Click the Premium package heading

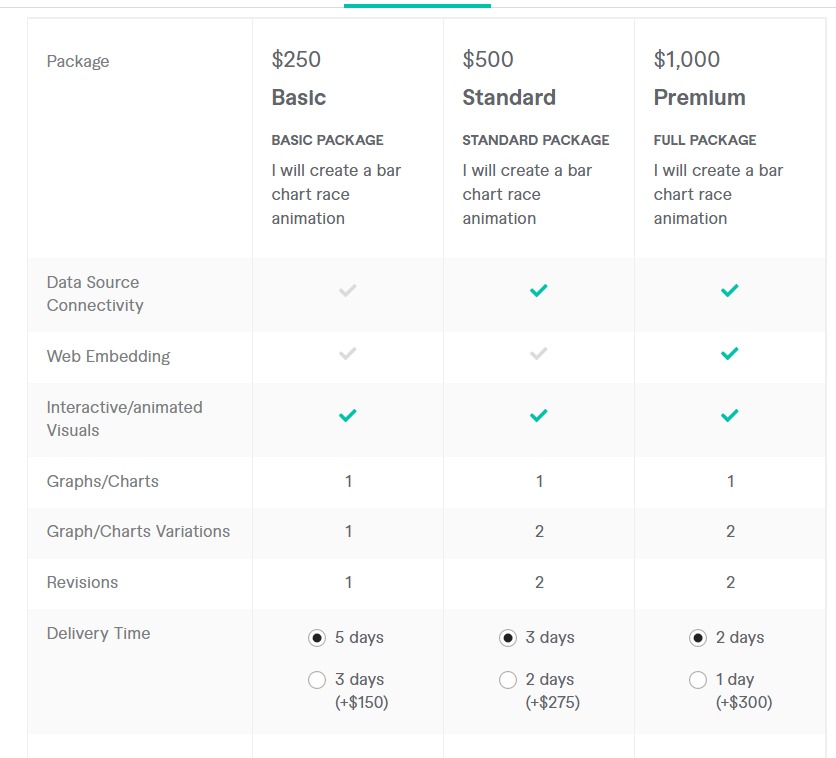pyautogui.click(x=700, y=98)
